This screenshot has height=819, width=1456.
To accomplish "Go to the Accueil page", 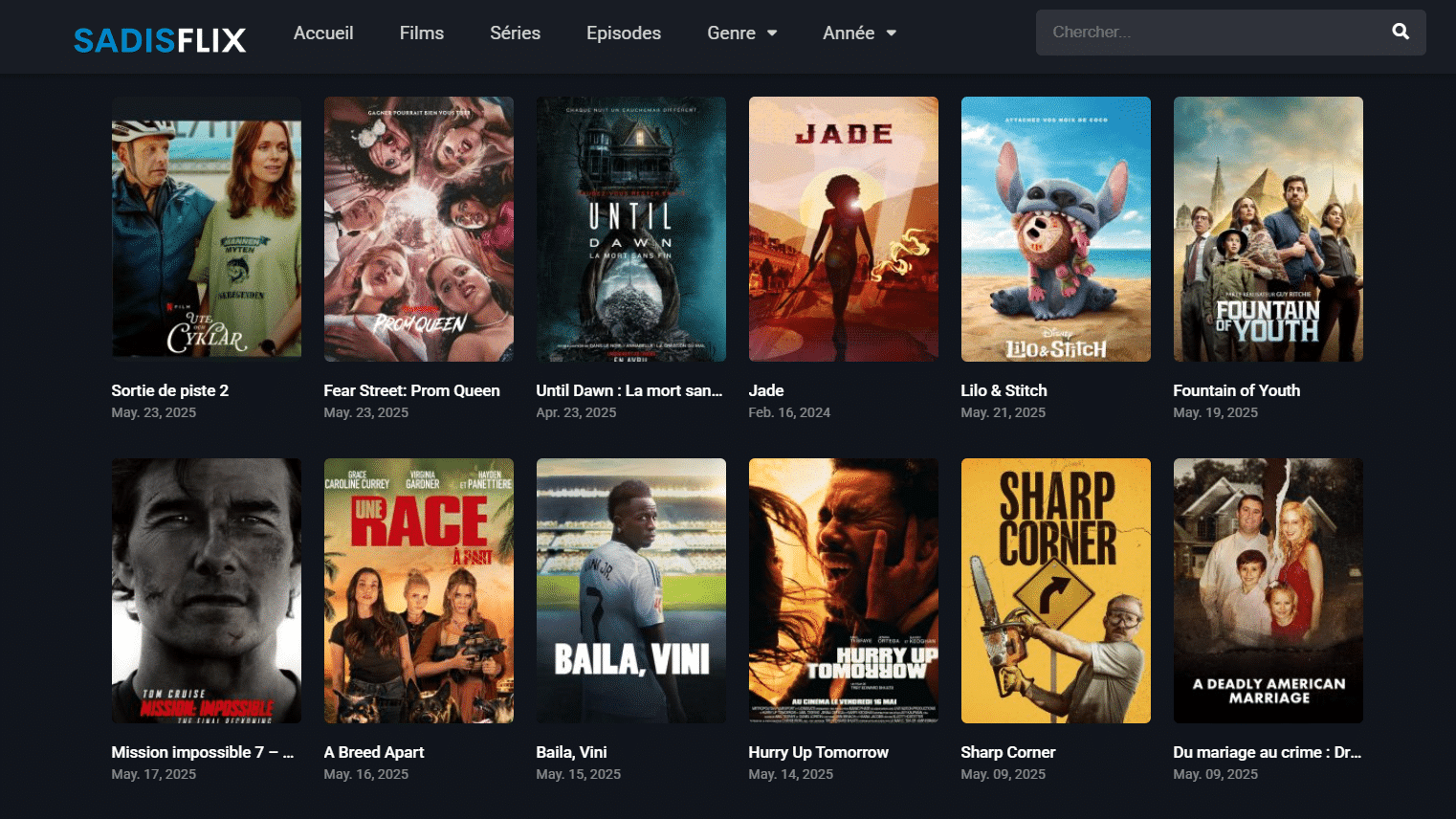I will click(x=323, y=33).
